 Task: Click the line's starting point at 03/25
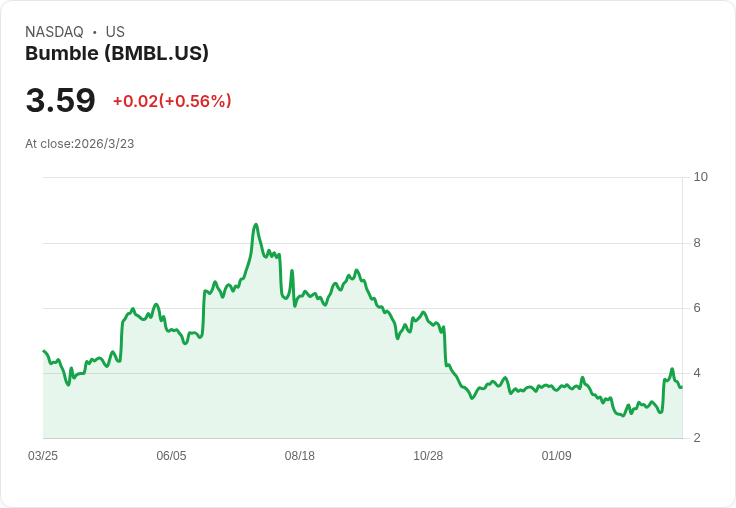click(x=44, y=351)
